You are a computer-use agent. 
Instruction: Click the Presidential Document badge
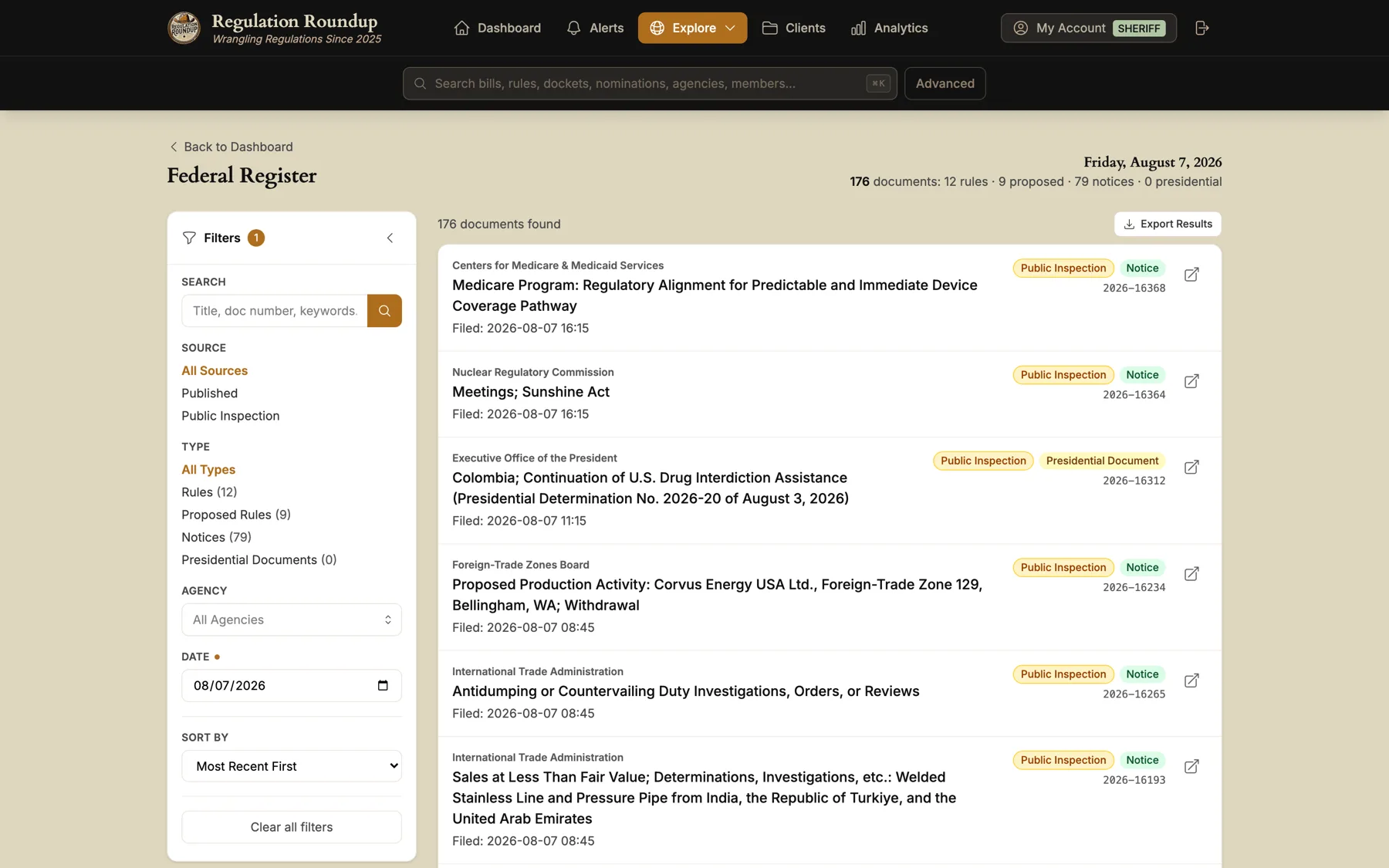[x=1102, y=461]
